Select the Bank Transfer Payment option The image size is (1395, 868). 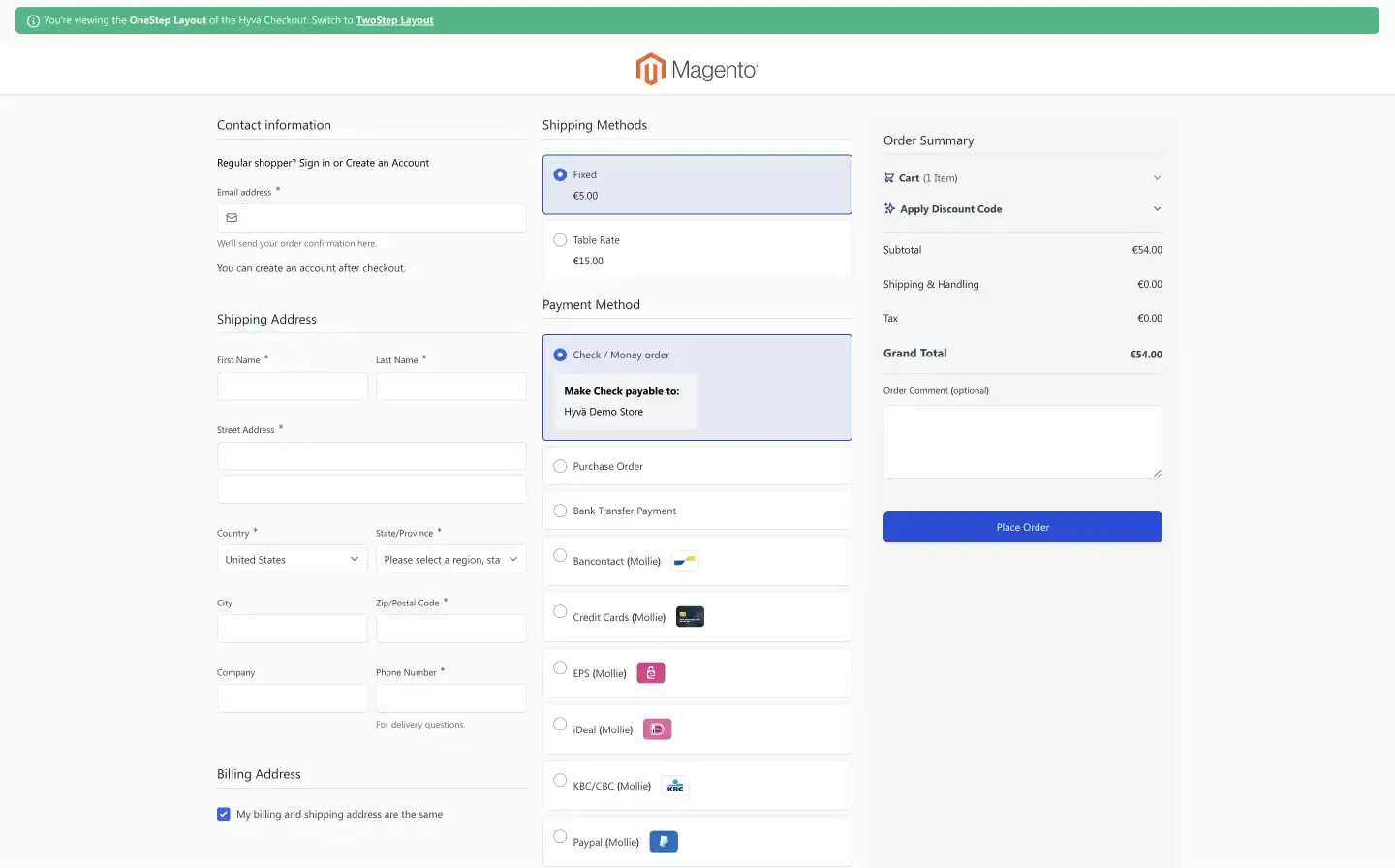pyautogui.click(x=560, y=511)
